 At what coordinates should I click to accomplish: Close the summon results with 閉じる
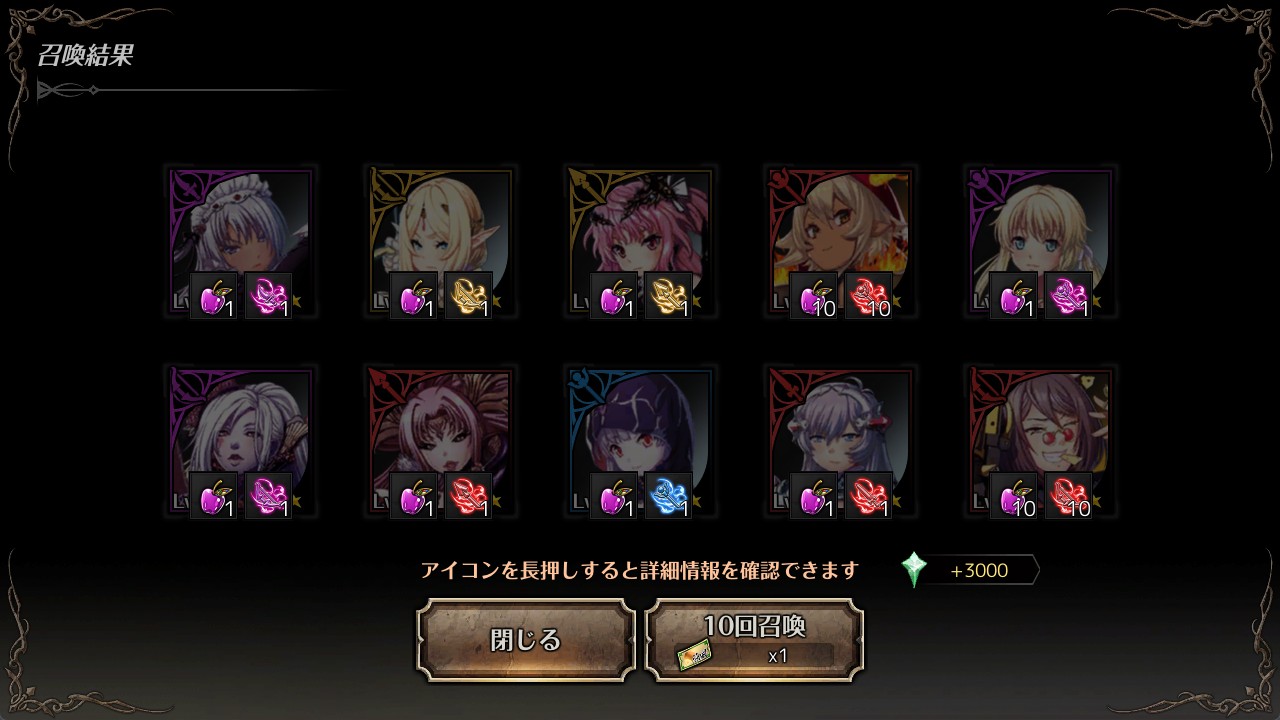coord(526,640)
